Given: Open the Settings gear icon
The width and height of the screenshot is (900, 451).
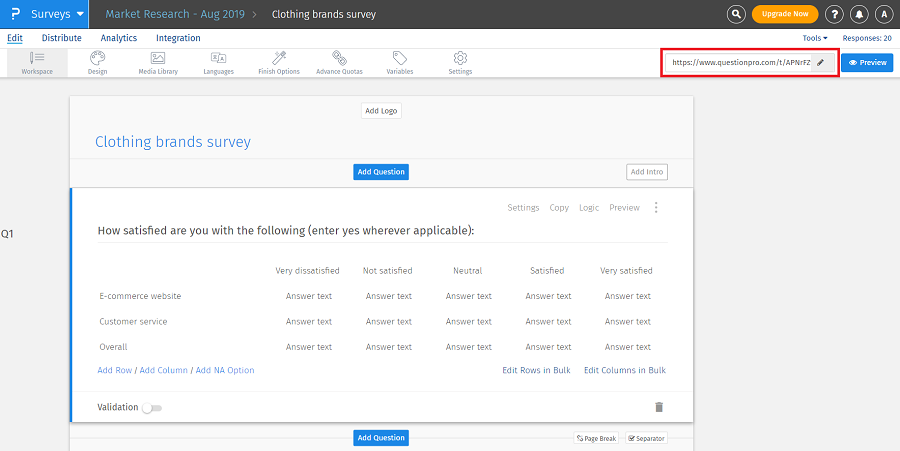Looking at the screenshot, I should tap(460, 58).
